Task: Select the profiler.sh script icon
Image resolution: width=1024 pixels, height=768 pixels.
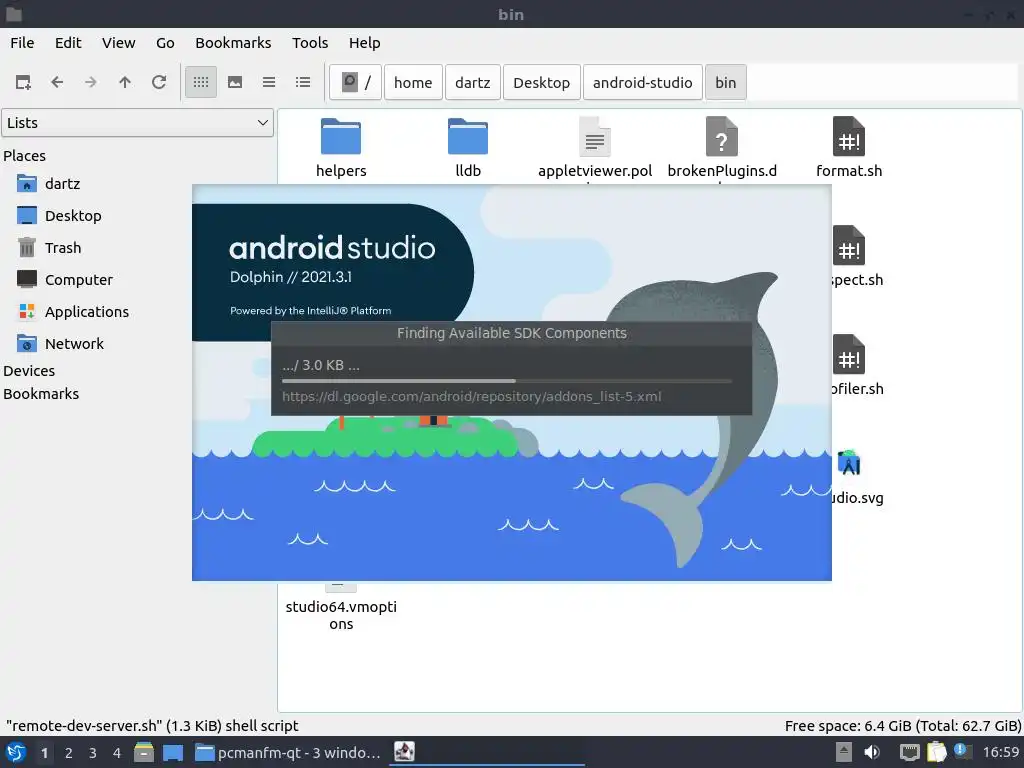Action: coord(849,355)
